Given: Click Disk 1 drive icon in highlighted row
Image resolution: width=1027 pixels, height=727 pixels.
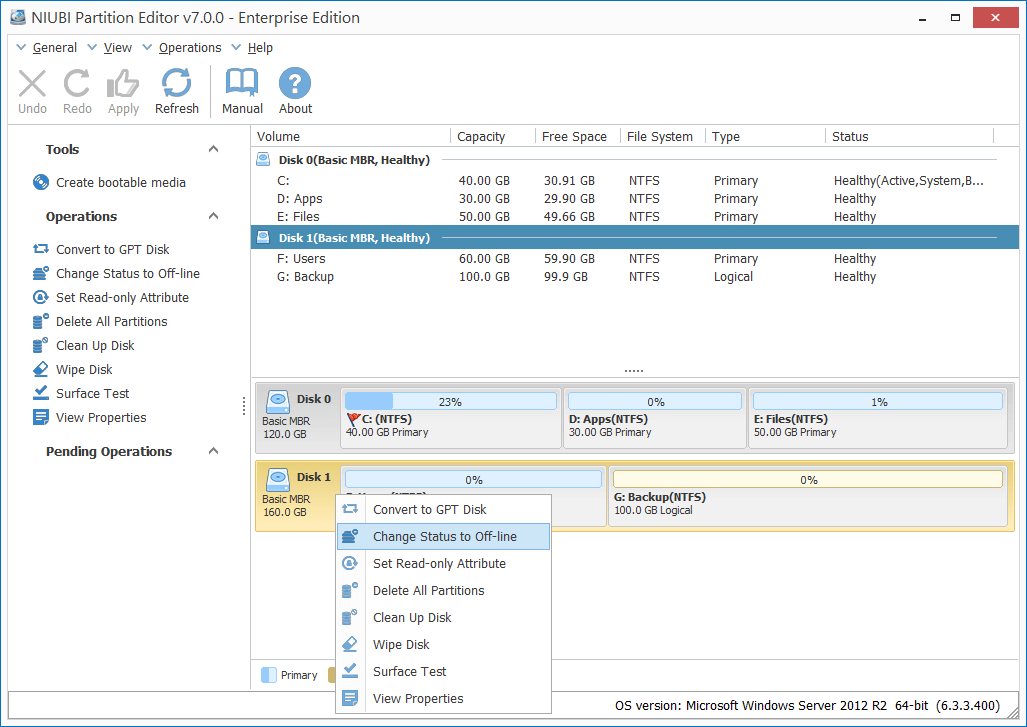Looking at the screenshot, I should pyautogui.click(x=263, y=237).
